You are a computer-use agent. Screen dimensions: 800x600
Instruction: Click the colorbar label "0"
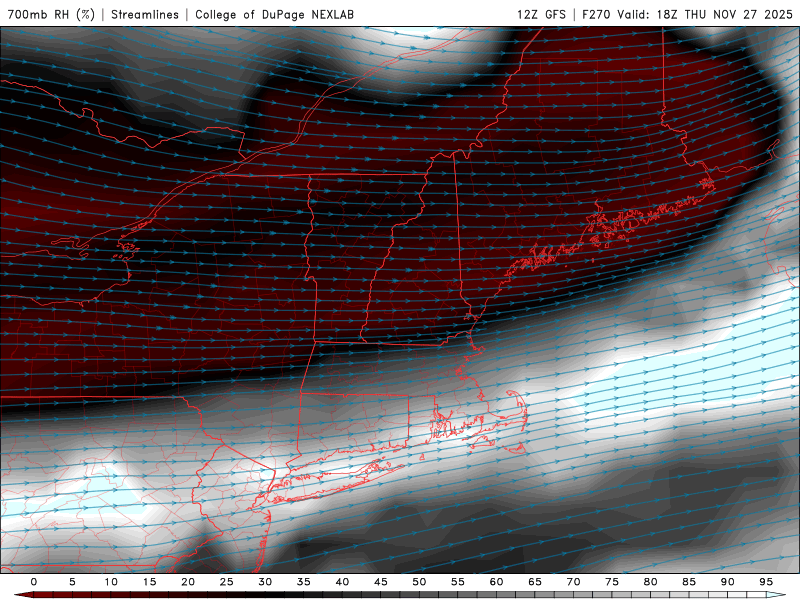[x=34, y=582]
